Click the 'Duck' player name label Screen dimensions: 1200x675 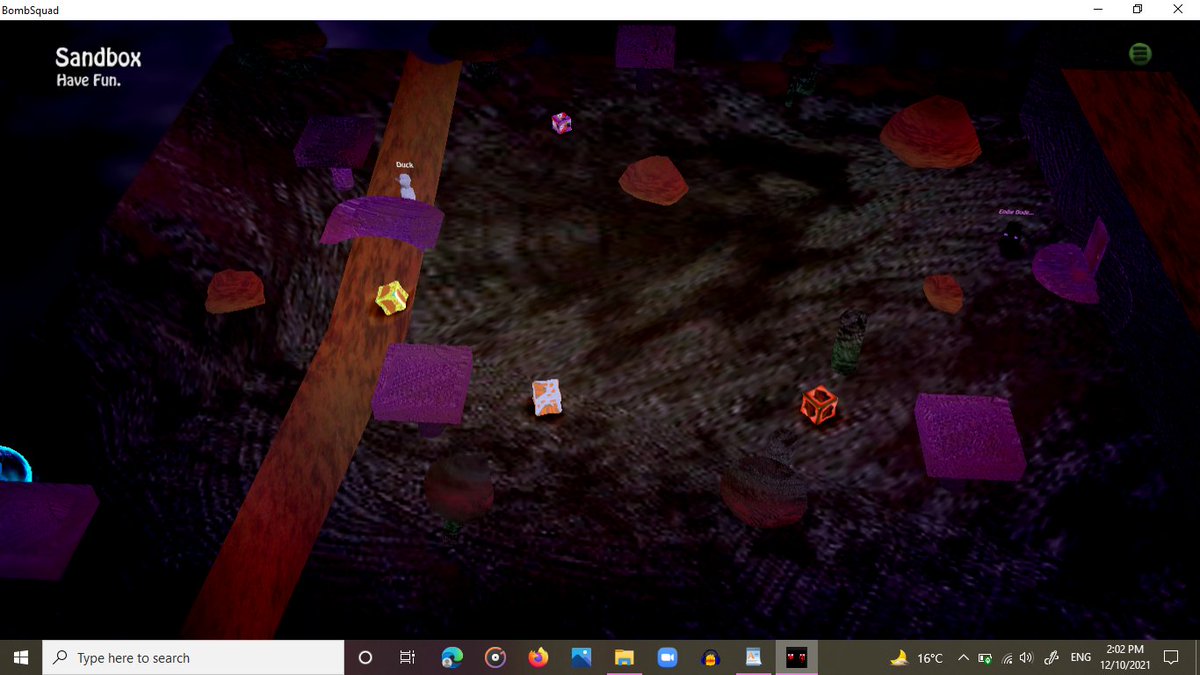[404, 165]
